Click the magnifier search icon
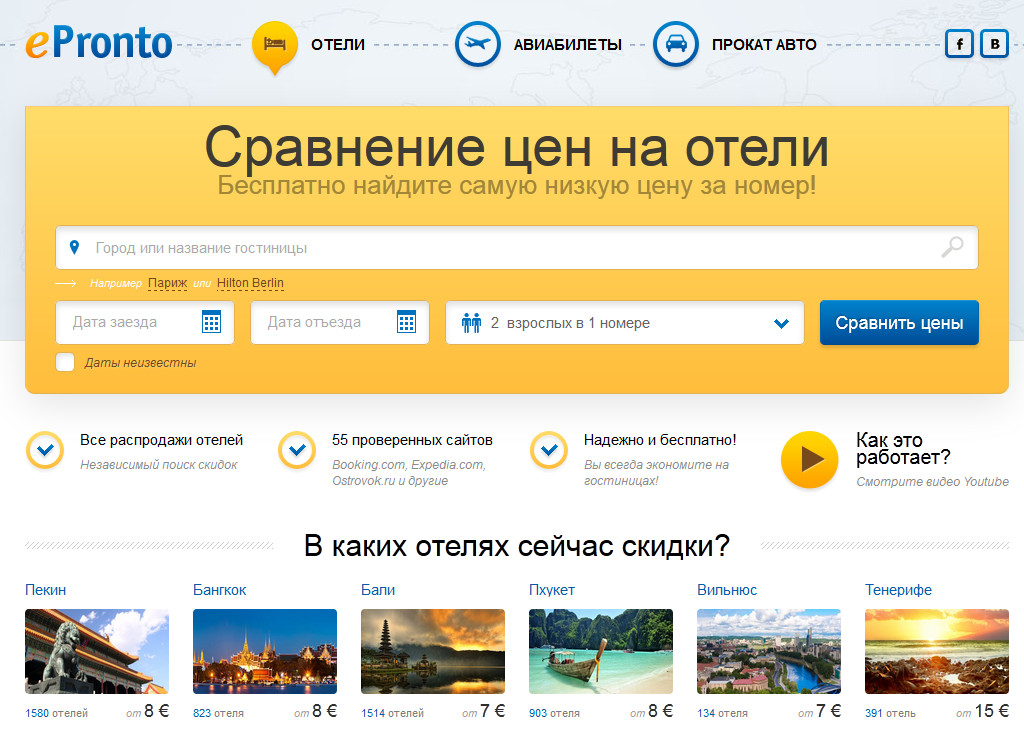This screenshot has height=744, width=1024. [x=952, y=247]
